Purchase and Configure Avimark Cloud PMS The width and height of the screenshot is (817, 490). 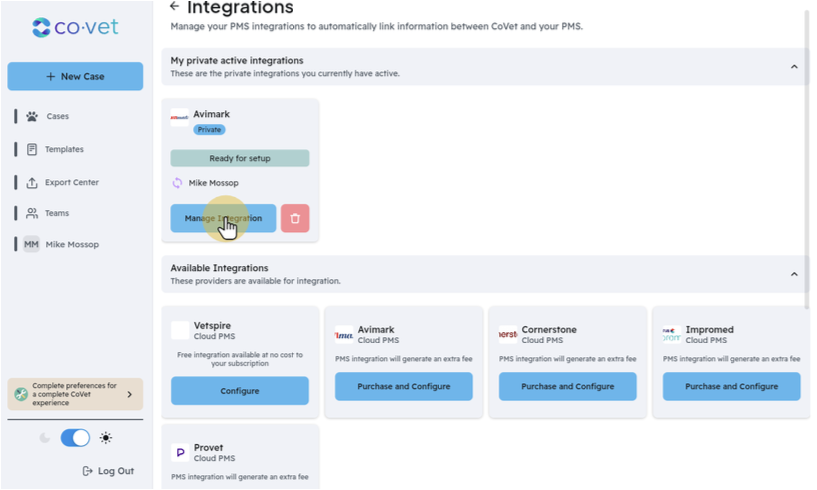404,387
